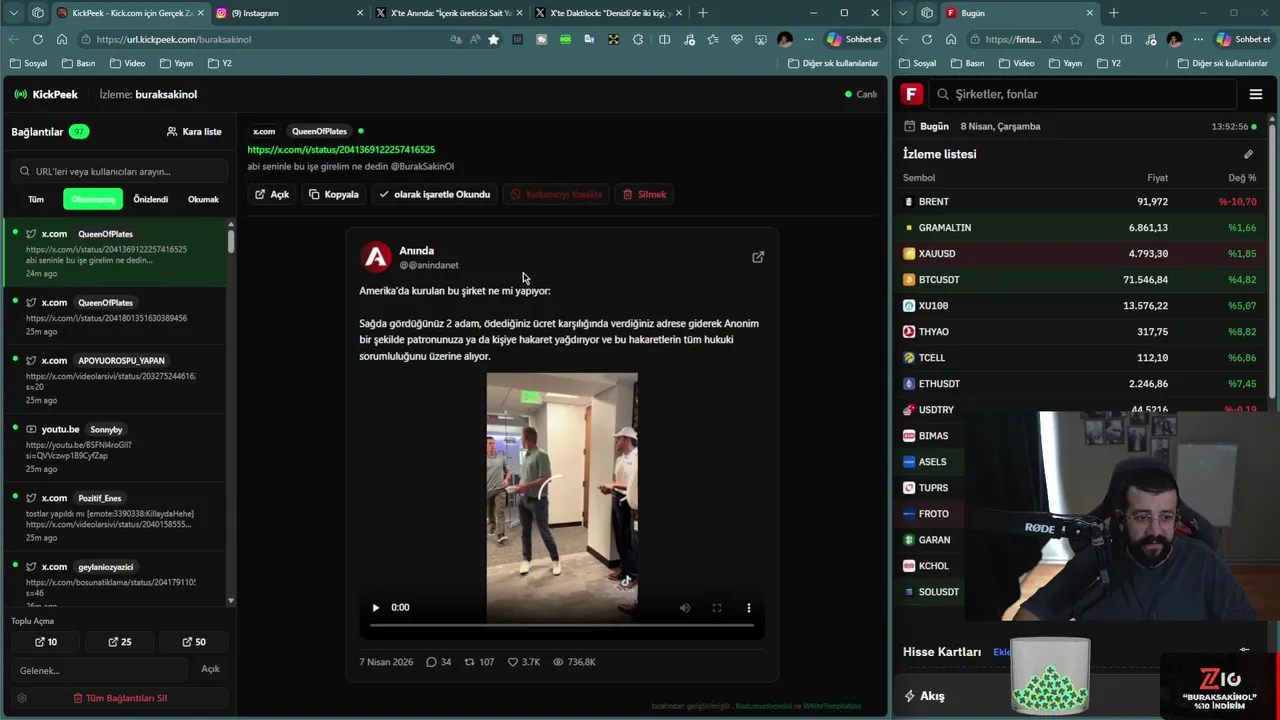Viewport: 1280px width, 720px height.
Task: Select the Tüm filter tab
Action: pyautogui.click(x=36, y=199)
